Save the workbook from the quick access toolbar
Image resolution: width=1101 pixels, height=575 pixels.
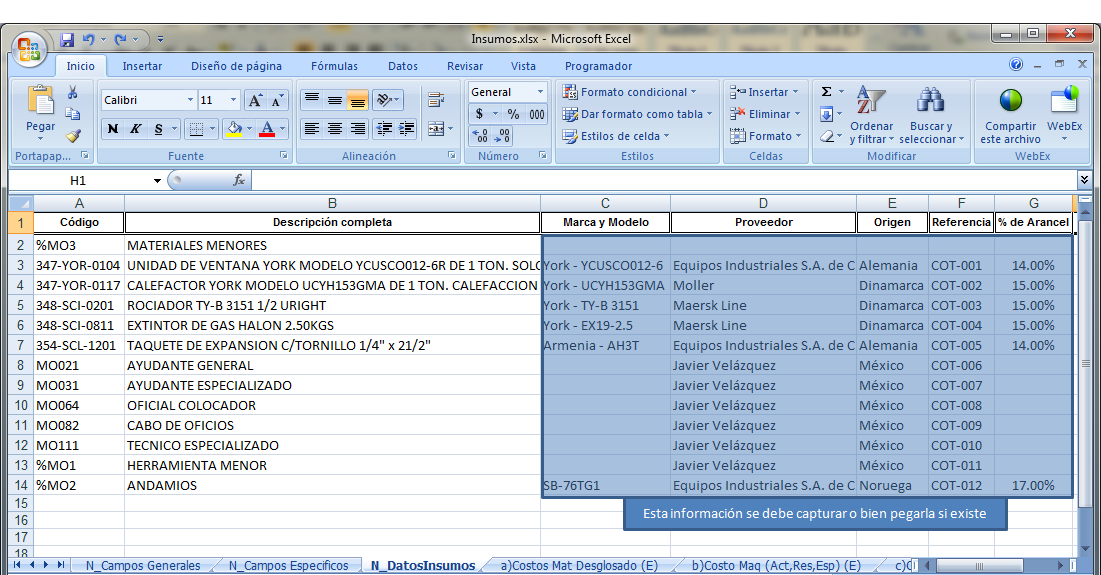(x=67, y=40)
